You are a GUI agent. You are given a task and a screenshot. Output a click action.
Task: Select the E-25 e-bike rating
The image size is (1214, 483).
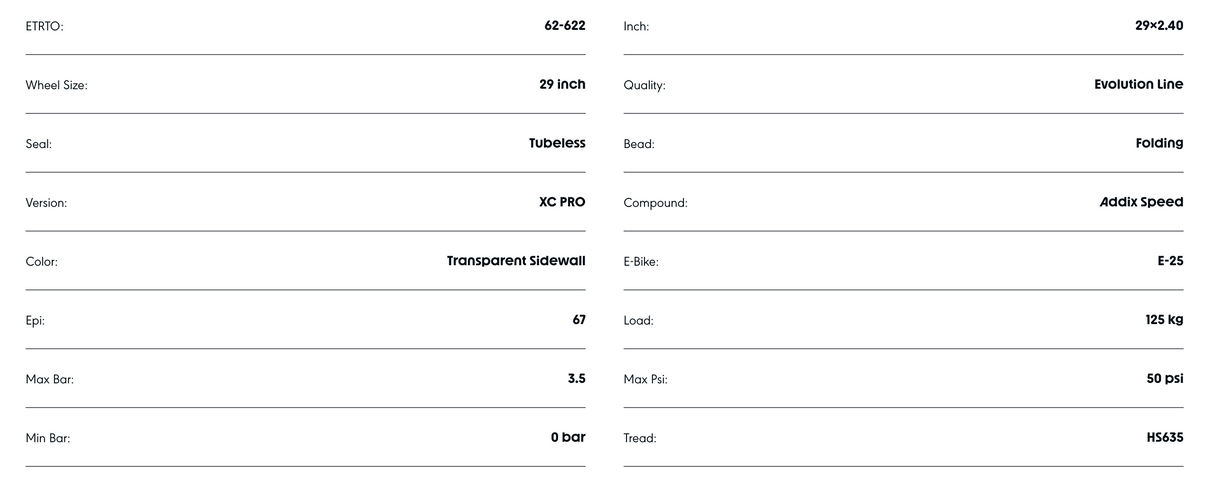point(1170,261)
